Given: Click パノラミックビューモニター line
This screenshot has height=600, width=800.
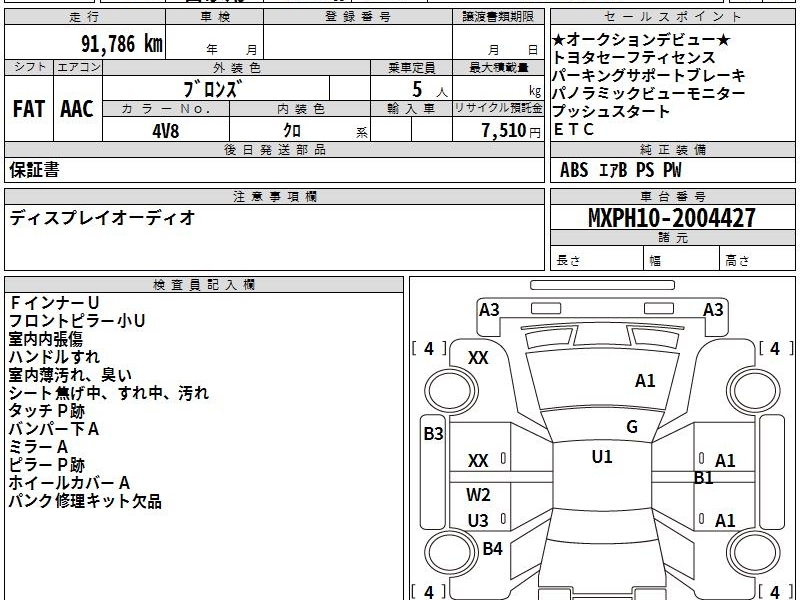Looking at the screenshot, I should tap(648, 93).
